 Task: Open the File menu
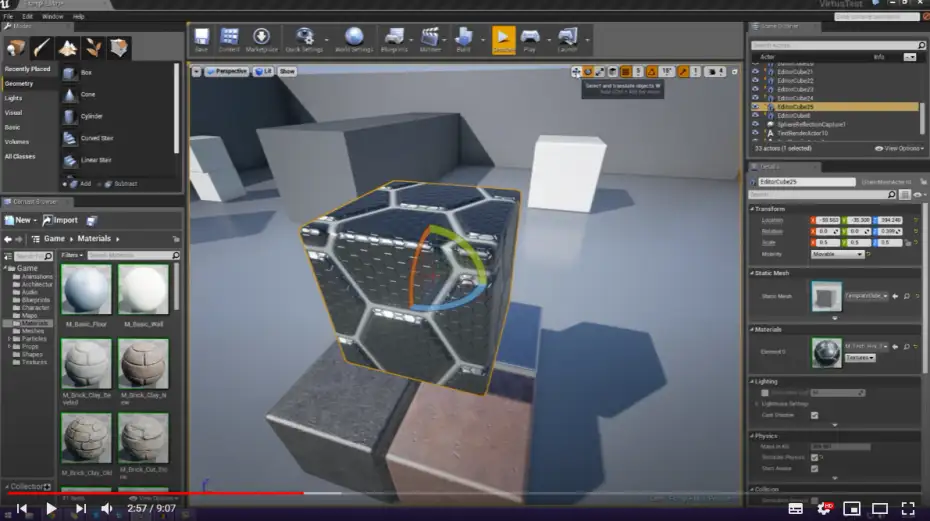(x=8, y=17)
